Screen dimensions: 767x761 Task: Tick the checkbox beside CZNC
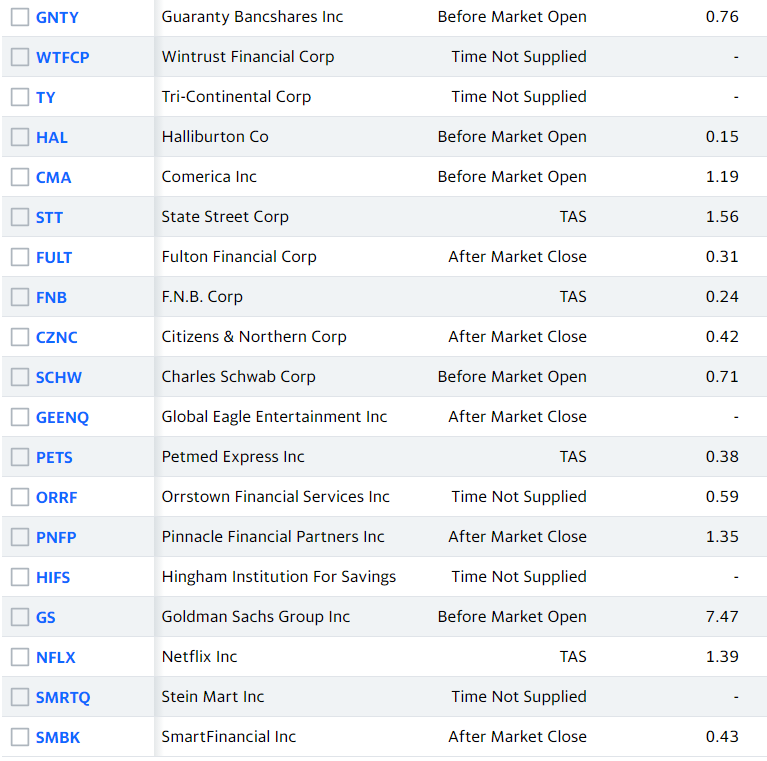click(x=20, y=337)
